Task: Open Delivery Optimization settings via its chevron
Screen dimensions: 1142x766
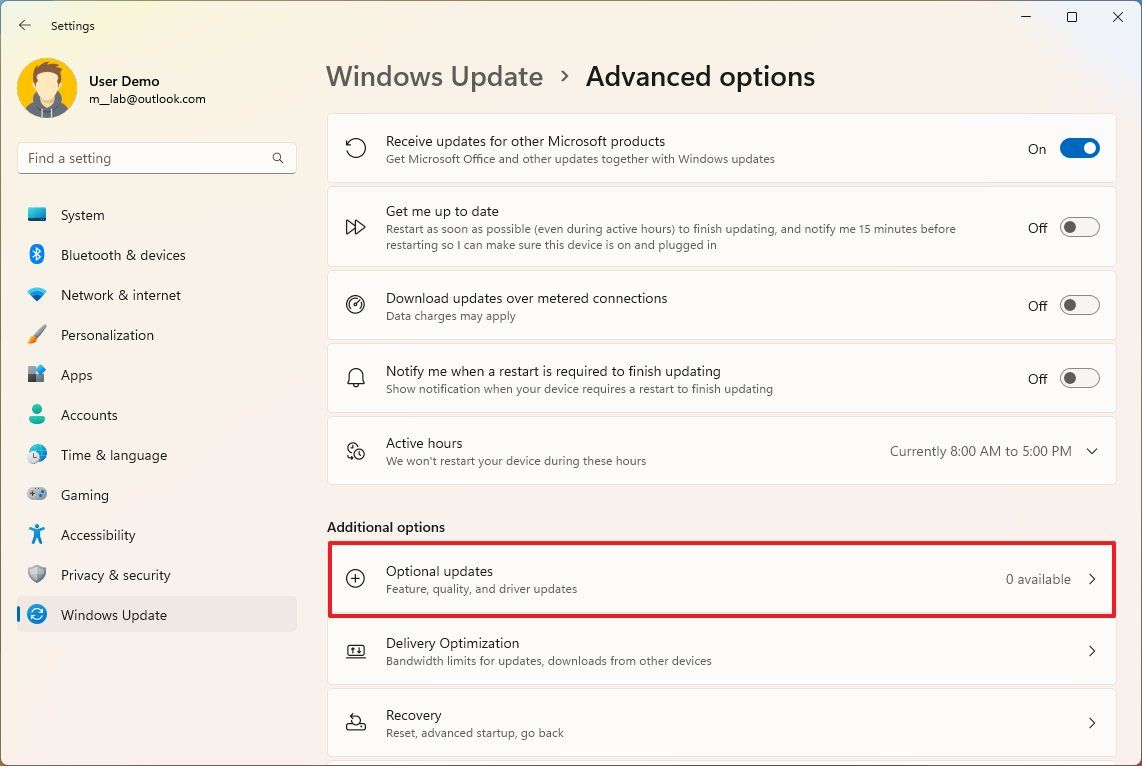Action: pos(1092,651)
